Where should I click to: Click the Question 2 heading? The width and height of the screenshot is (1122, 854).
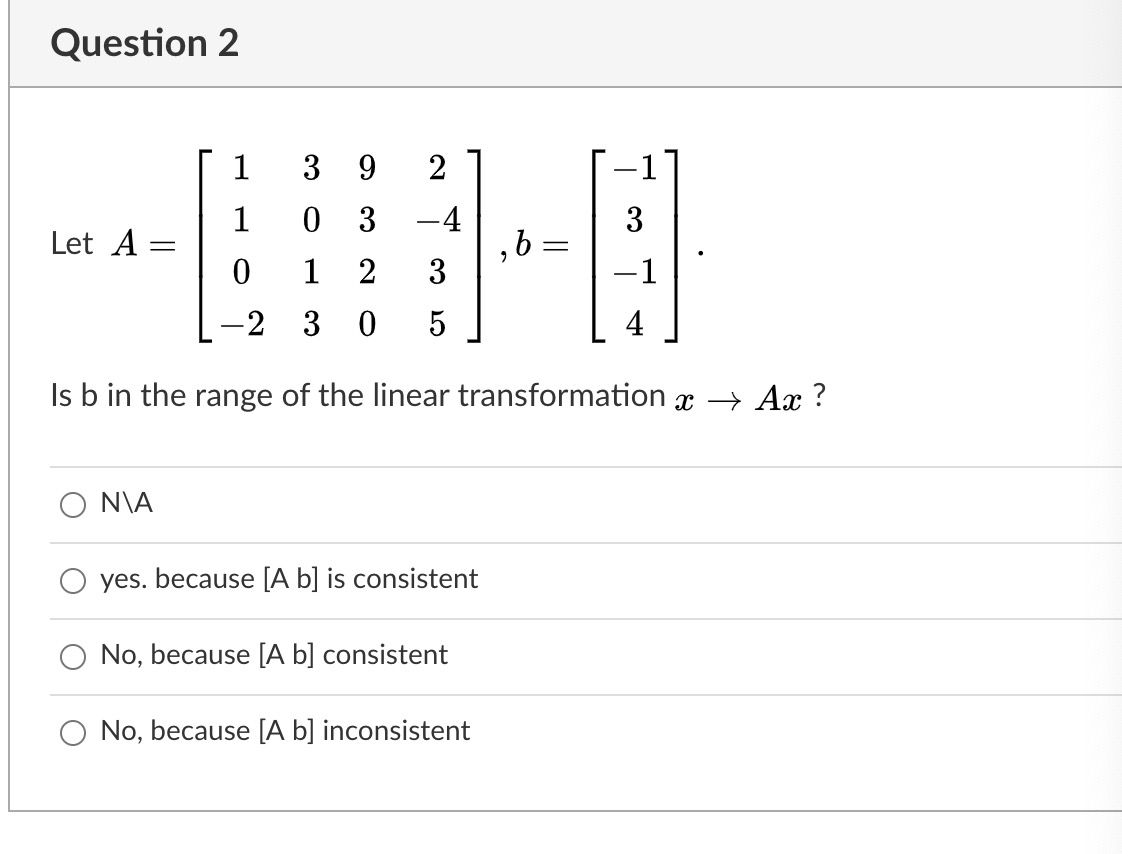144,42
